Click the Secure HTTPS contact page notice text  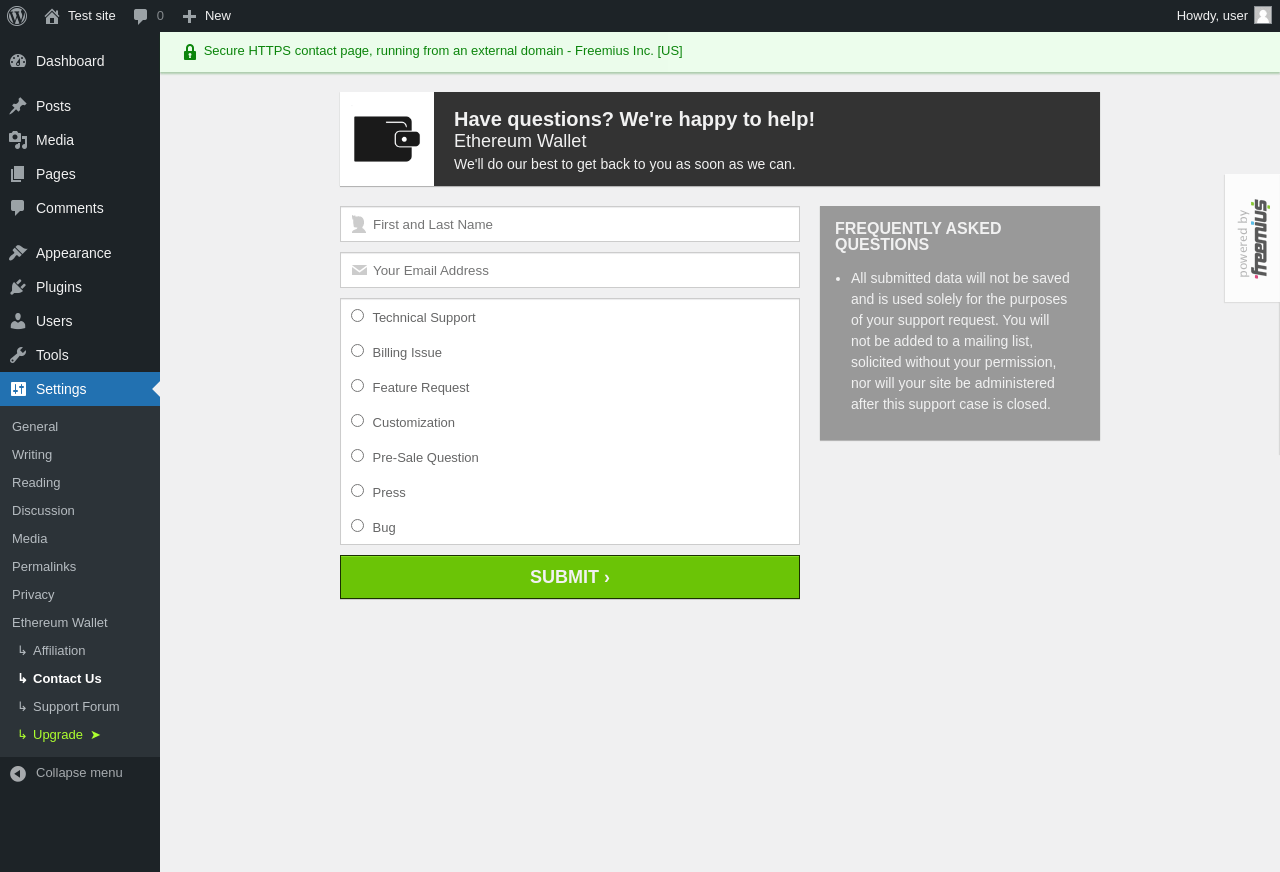[443, 51]
